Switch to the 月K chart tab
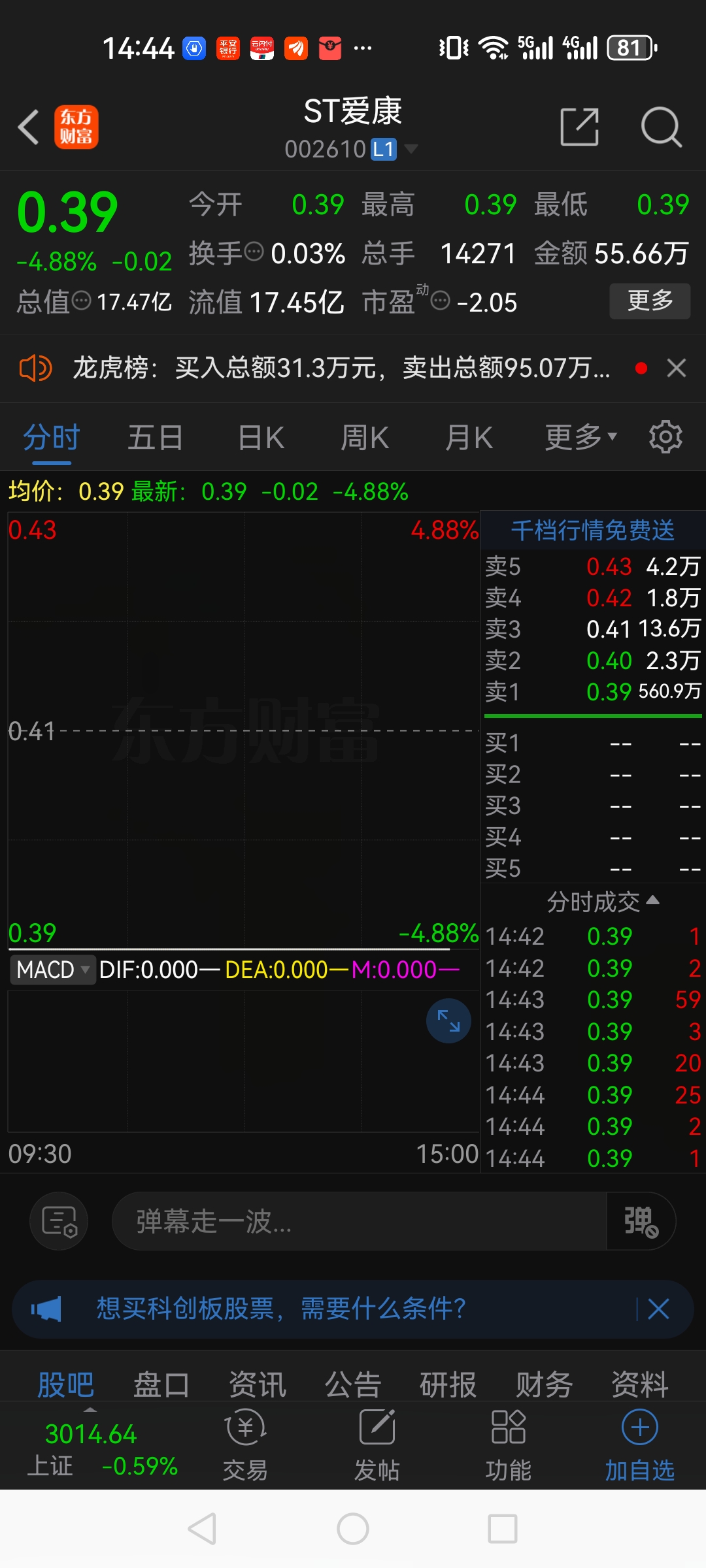 coord(469,438)
